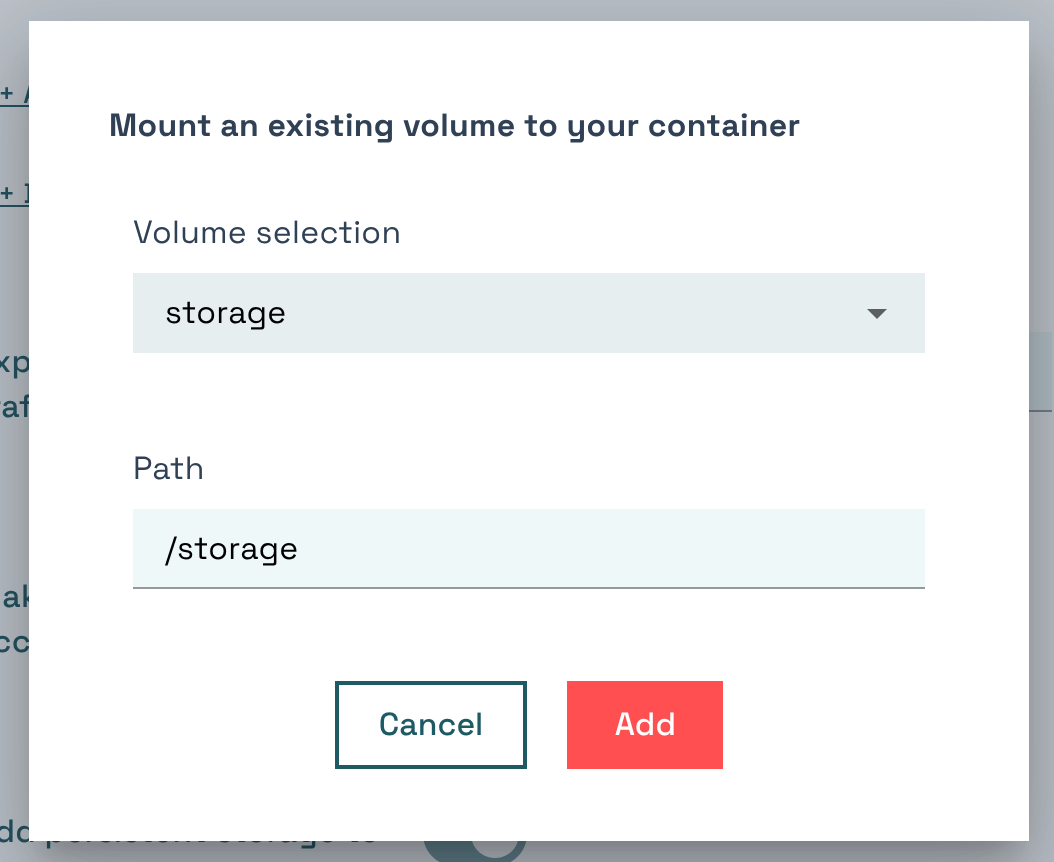
Task: Click the second '+' link at left edge
Action: (x=14, y=193)
